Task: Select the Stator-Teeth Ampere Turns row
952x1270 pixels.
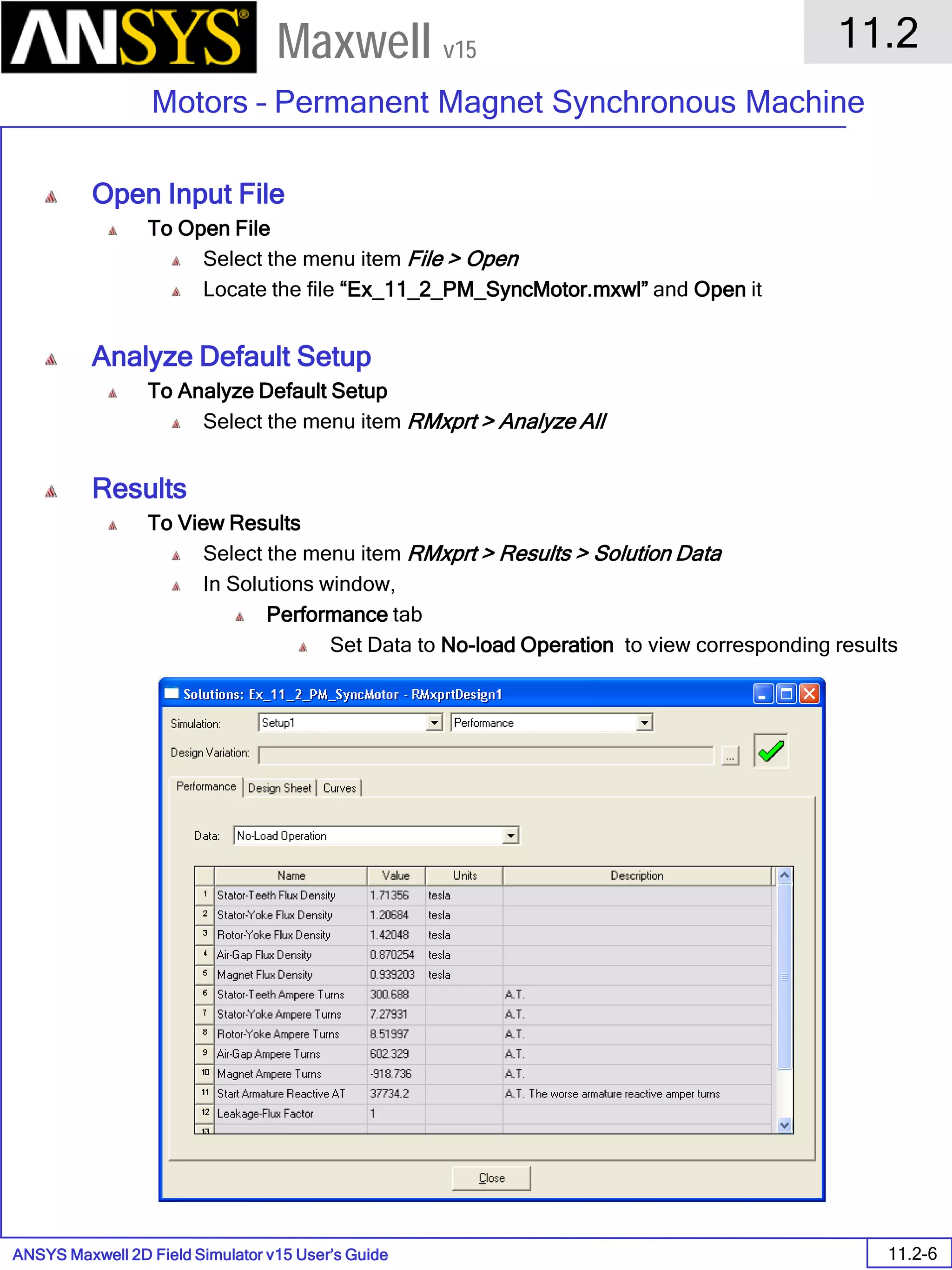Action: coord(483,994)
